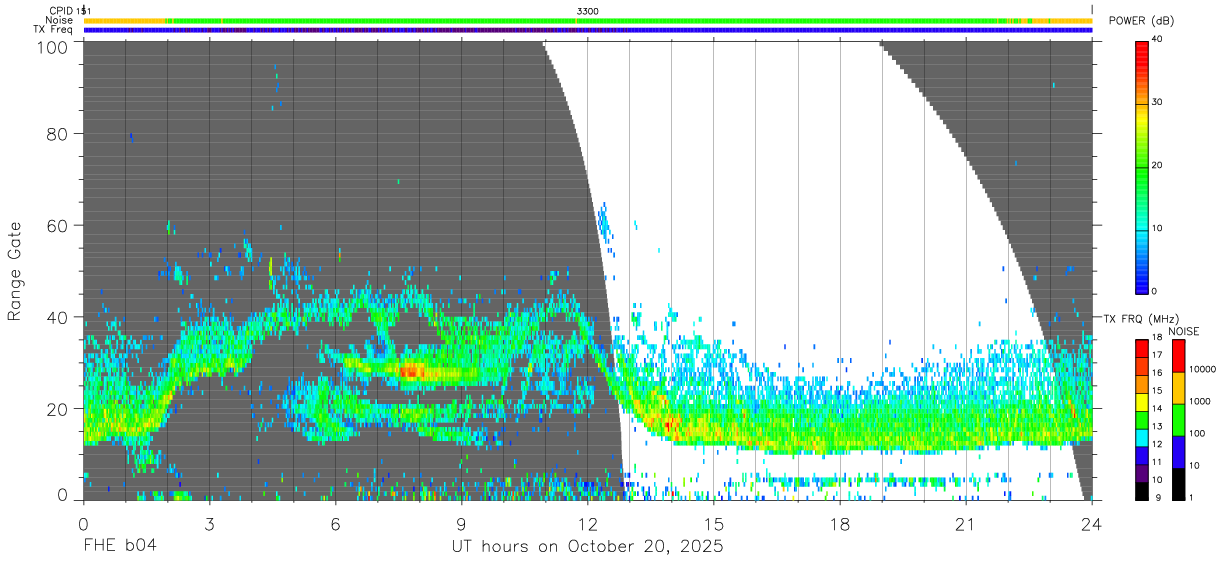Click the 'UT hours on October 20, 2025' axis title
Viewport: 1228px width, 567px height.
587,547
